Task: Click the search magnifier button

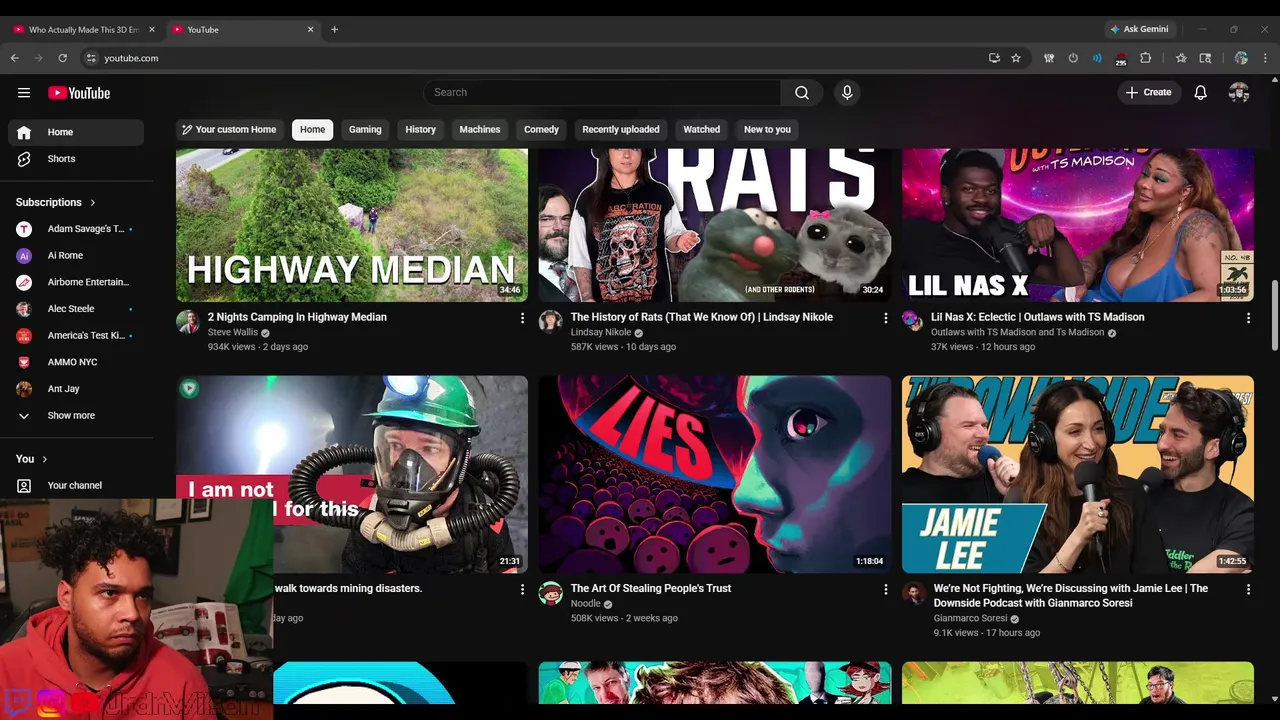Action: tap(802, 93)
